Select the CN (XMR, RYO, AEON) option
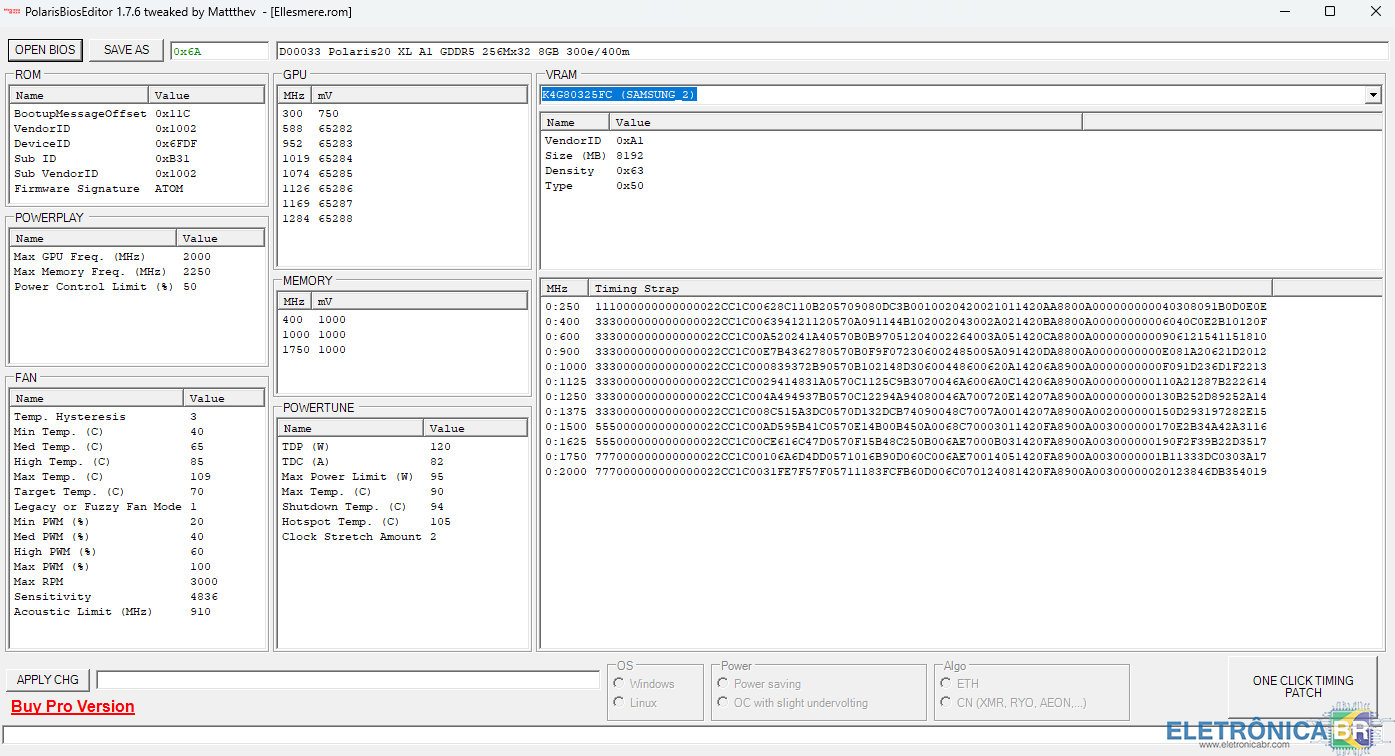 tap(947, 703)
